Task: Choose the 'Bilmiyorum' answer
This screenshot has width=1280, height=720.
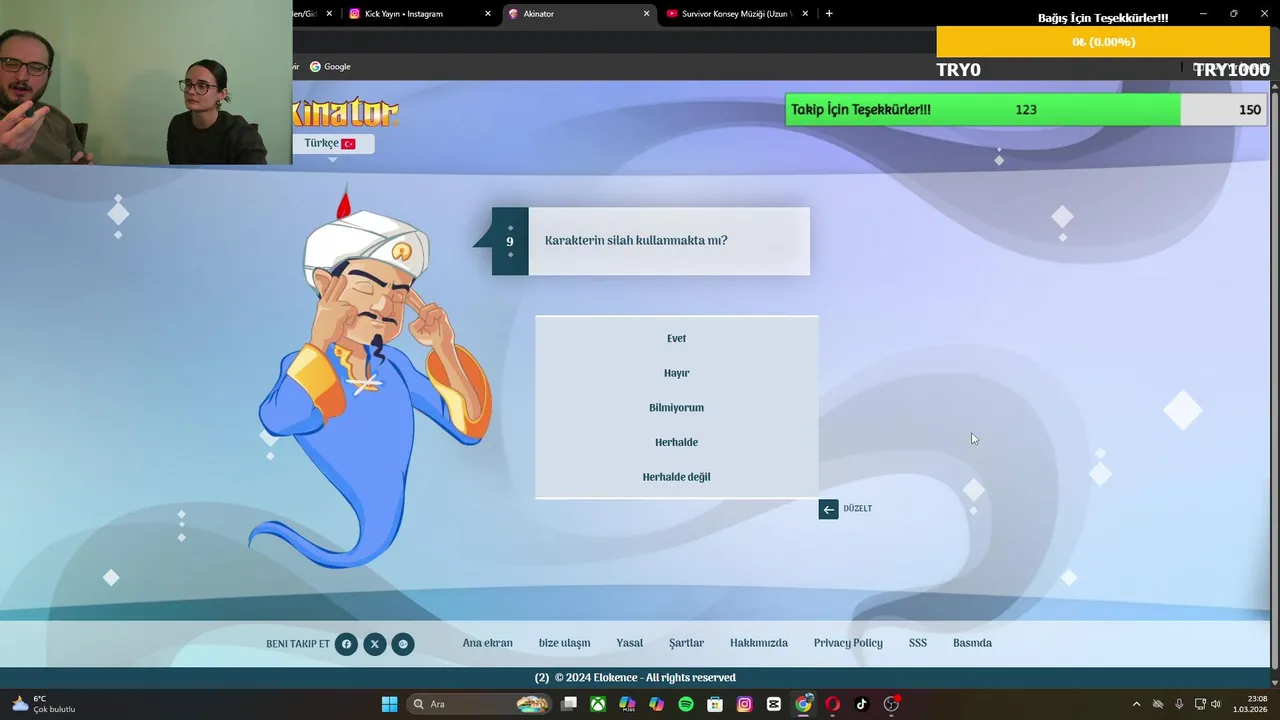Action: coord(676,408)
